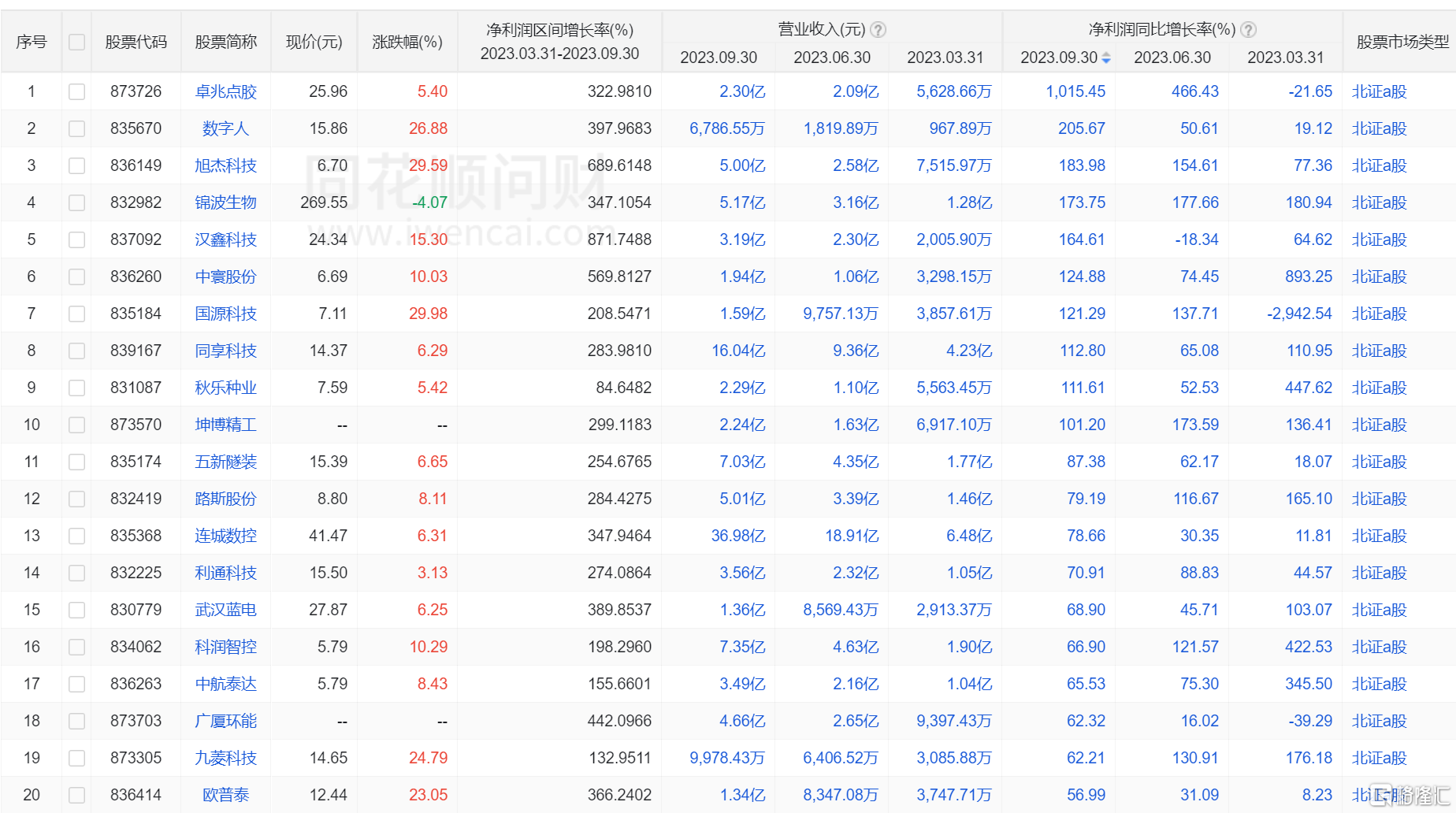Open stock link 科润智控
The image size is (1456, 813).
pos(226,648)
